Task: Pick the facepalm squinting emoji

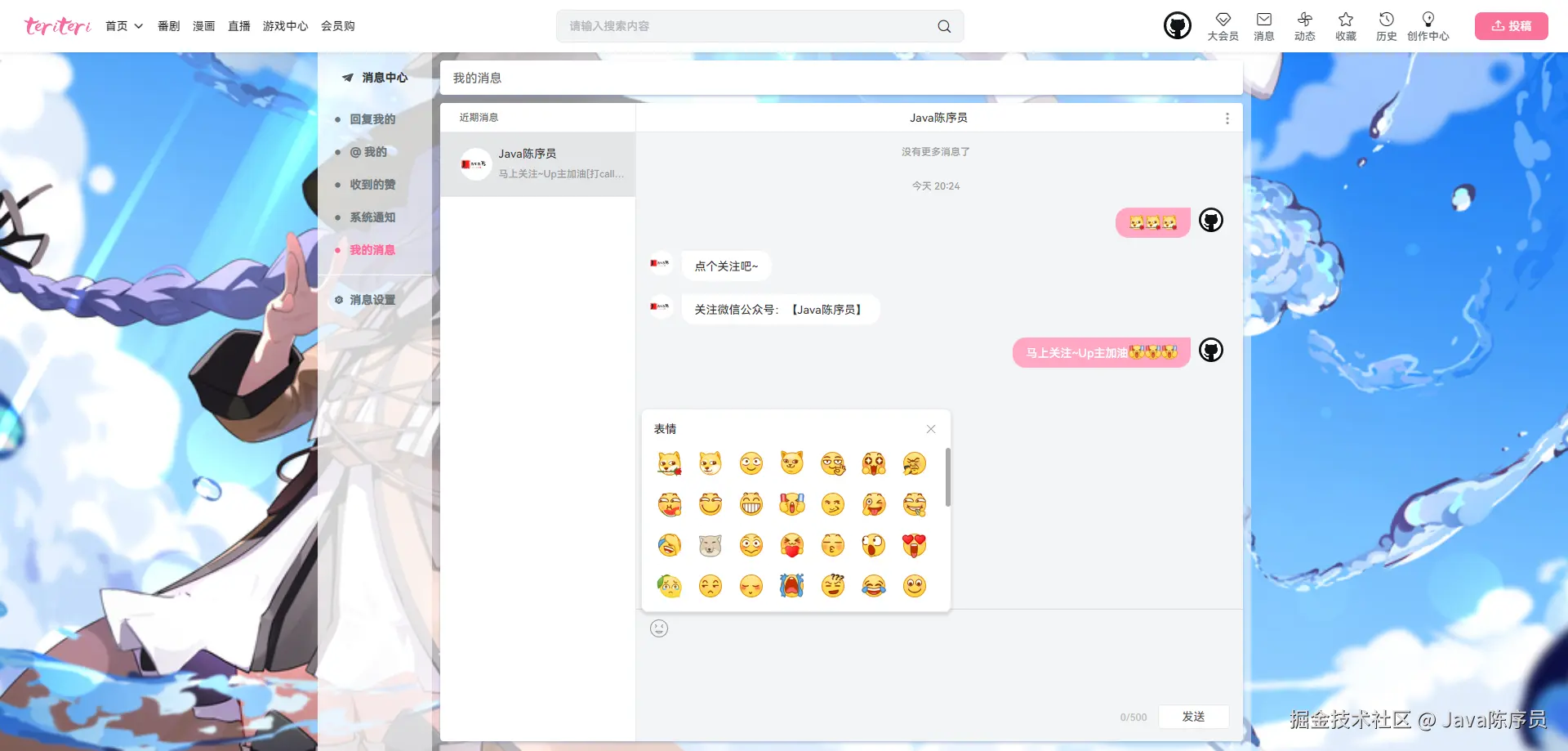Action: (915, 463)
